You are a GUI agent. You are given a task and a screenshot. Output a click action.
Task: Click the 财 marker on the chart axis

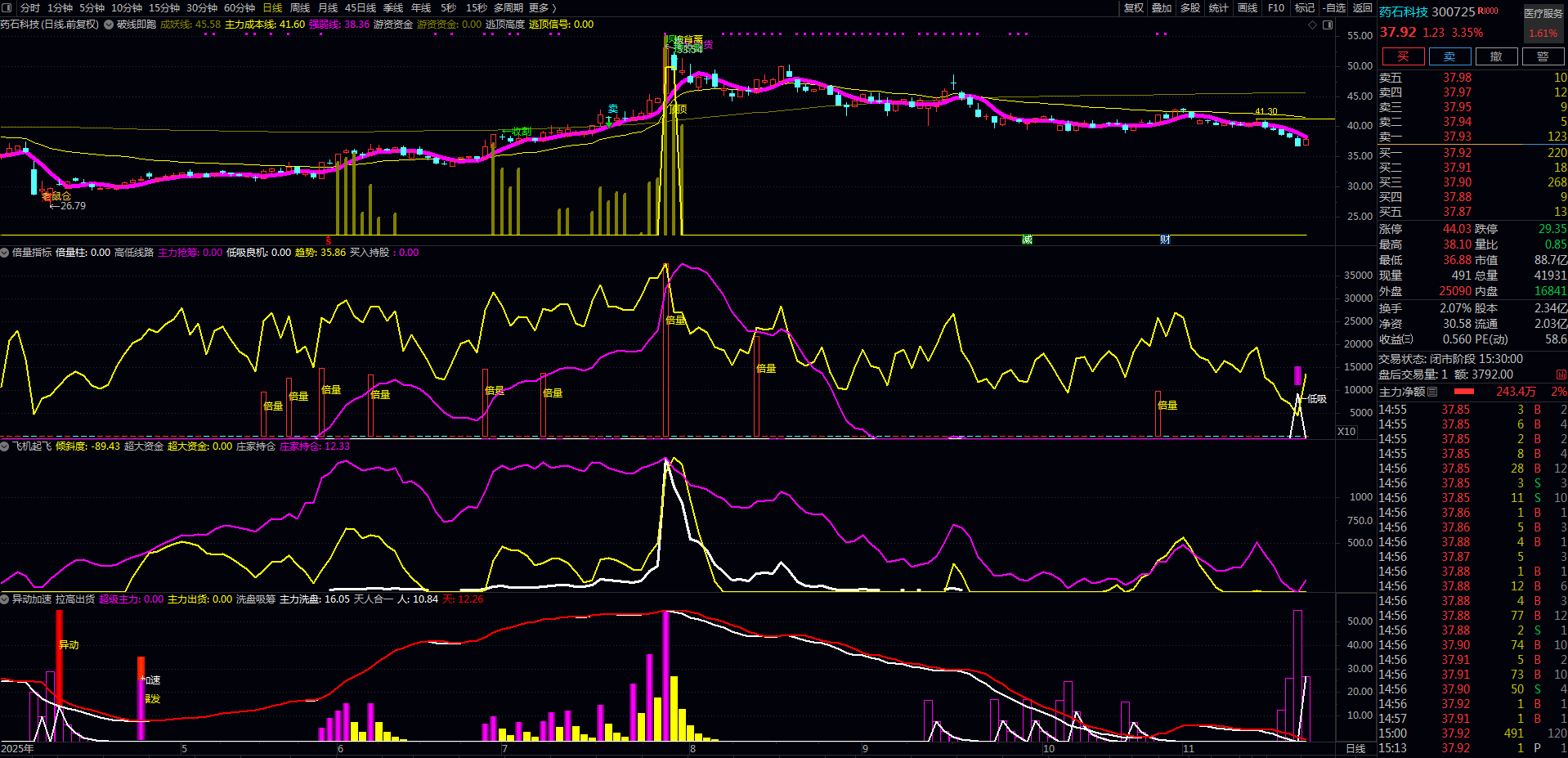(1165, 240)
